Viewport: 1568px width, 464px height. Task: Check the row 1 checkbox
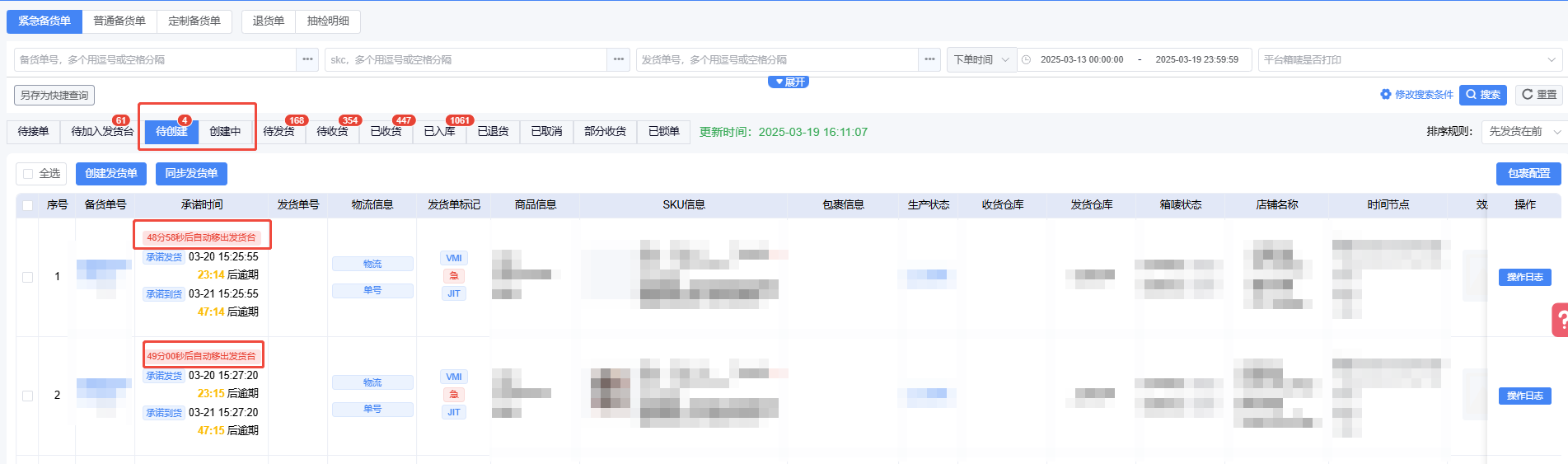(x=28, y=277)
